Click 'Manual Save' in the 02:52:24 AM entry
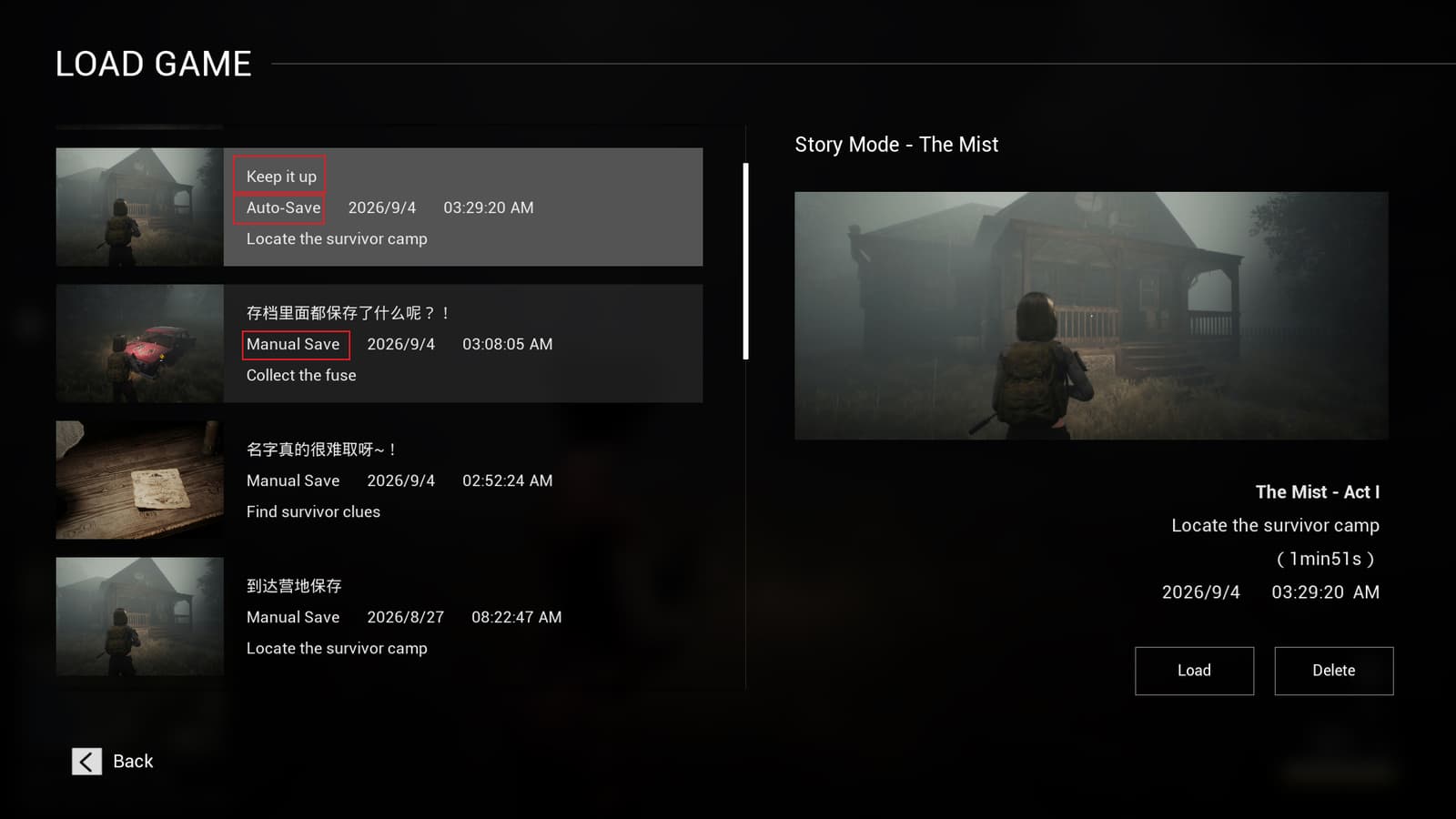This screenshot has width=1456, height=819. tap(293, 480)
